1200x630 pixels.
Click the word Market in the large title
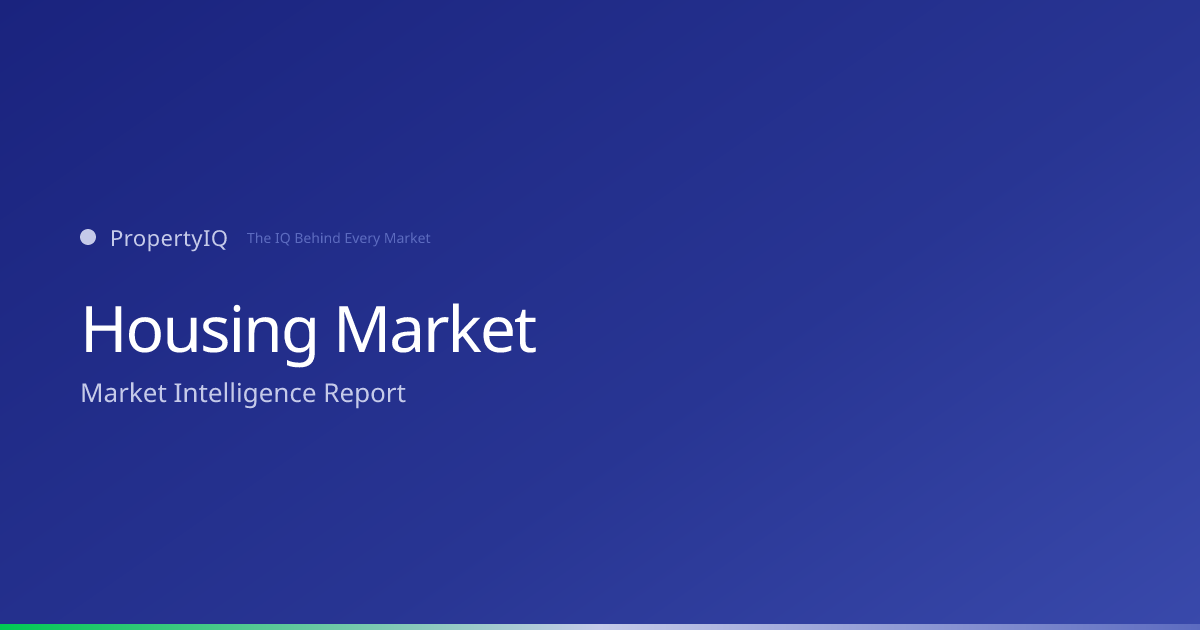[x=437, y=329]
